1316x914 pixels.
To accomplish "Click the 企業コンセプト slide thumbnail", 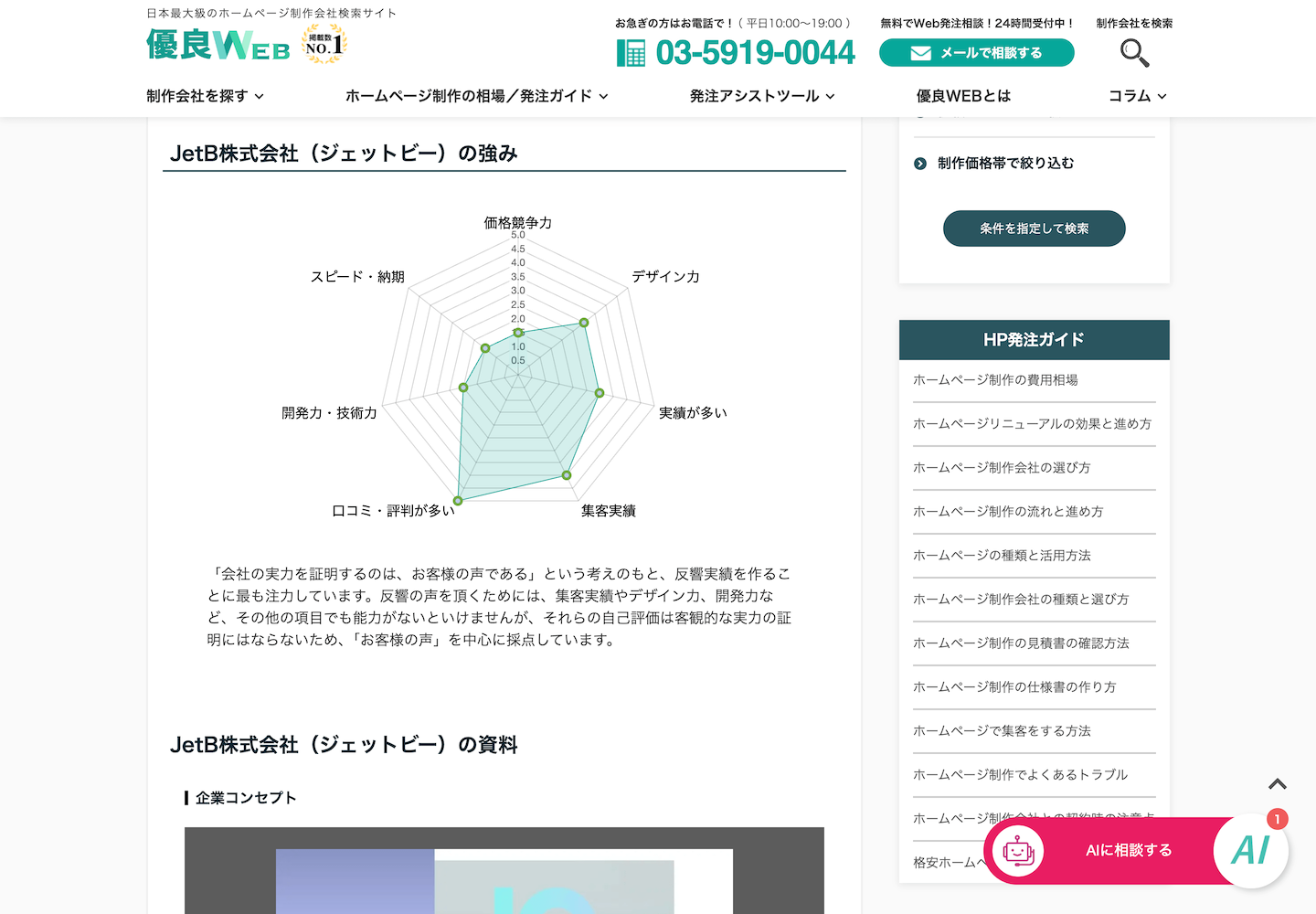I will (x=504, y=870).
